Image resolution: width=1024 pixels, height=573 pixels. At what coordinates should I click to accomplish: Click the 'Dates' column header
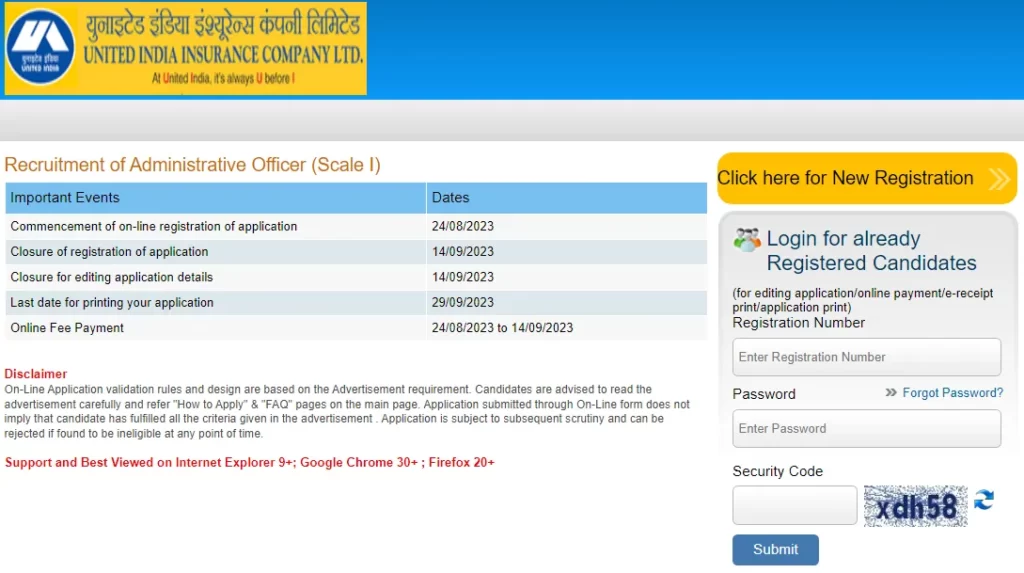(567, 197)
